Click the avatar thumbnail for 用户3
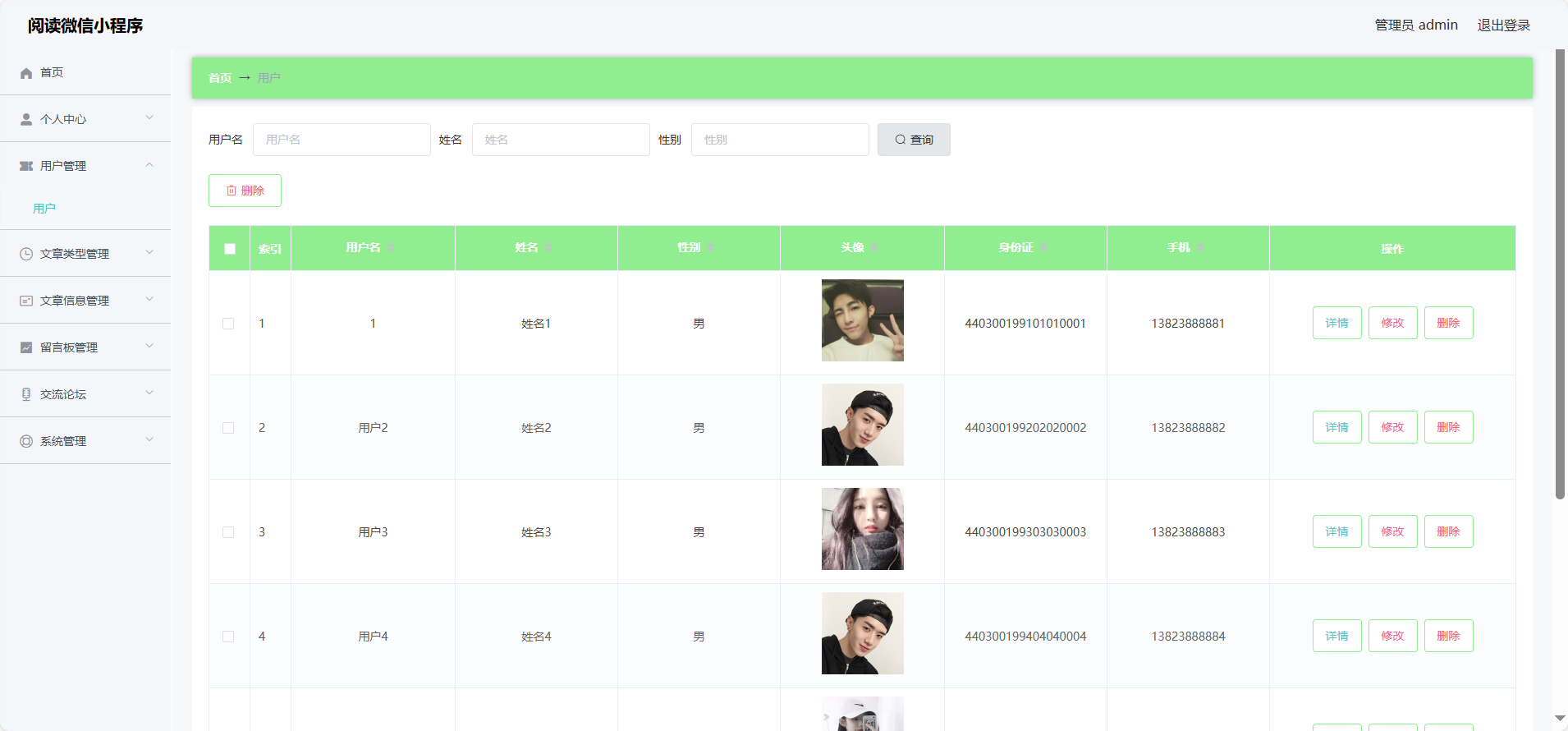The image size is (1568, 731). tap(863, 529)
